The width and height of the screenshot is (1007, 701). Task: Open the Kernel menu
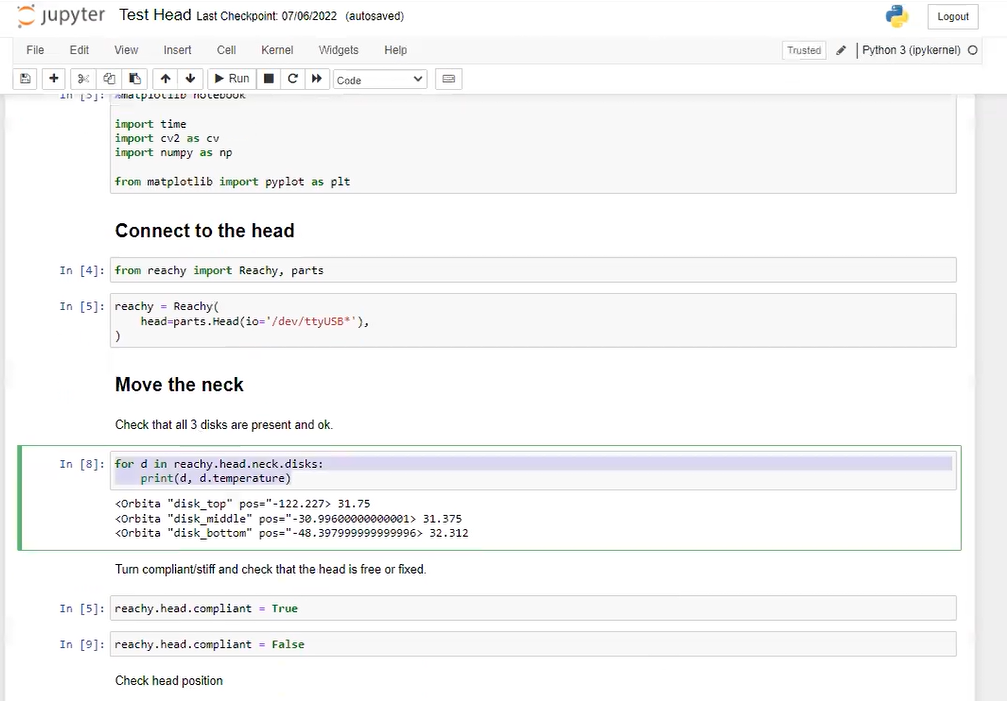[x=277, y=50]
